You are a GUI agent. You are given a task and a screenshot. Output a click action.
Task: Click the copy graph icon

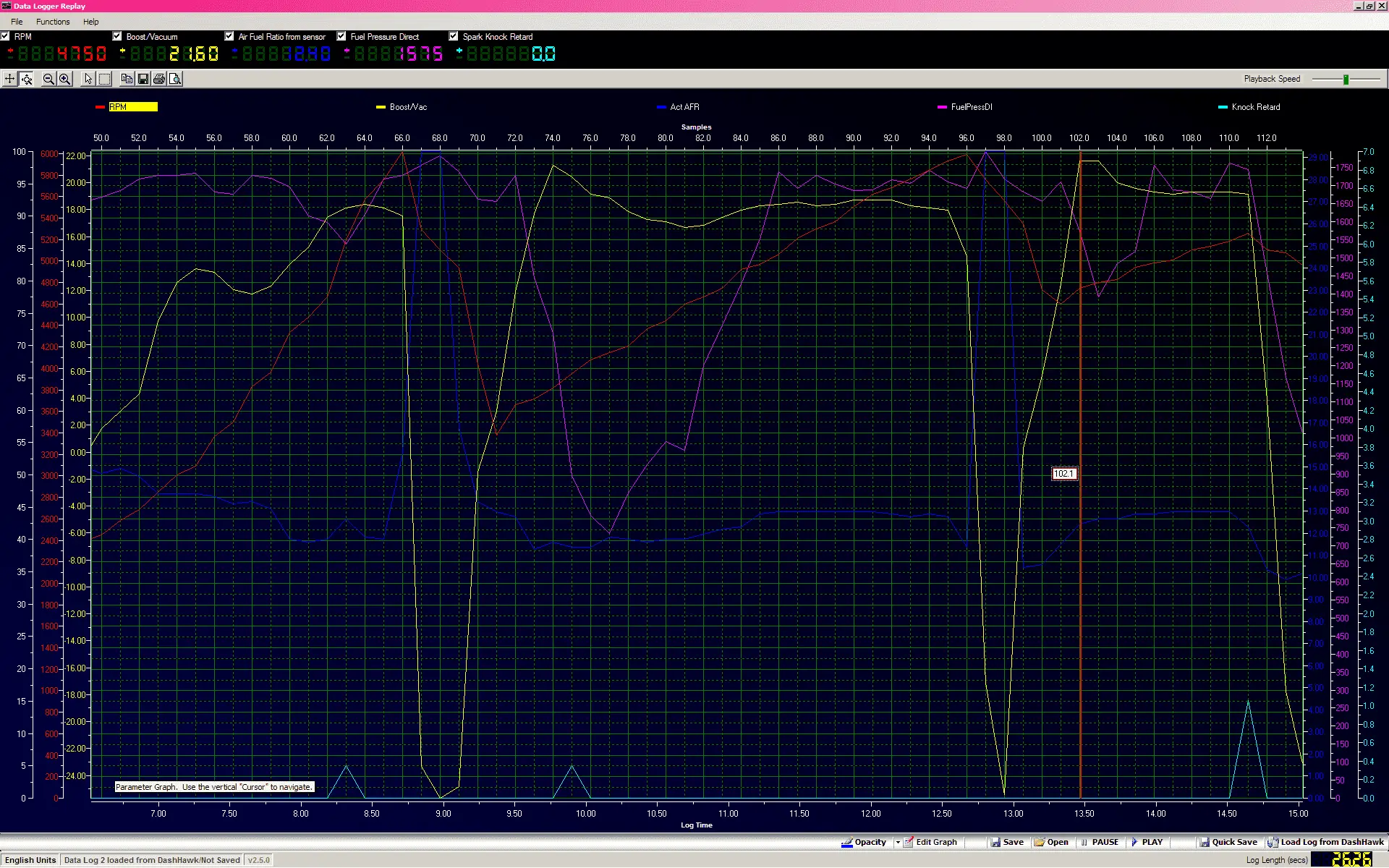pos(127,79)
